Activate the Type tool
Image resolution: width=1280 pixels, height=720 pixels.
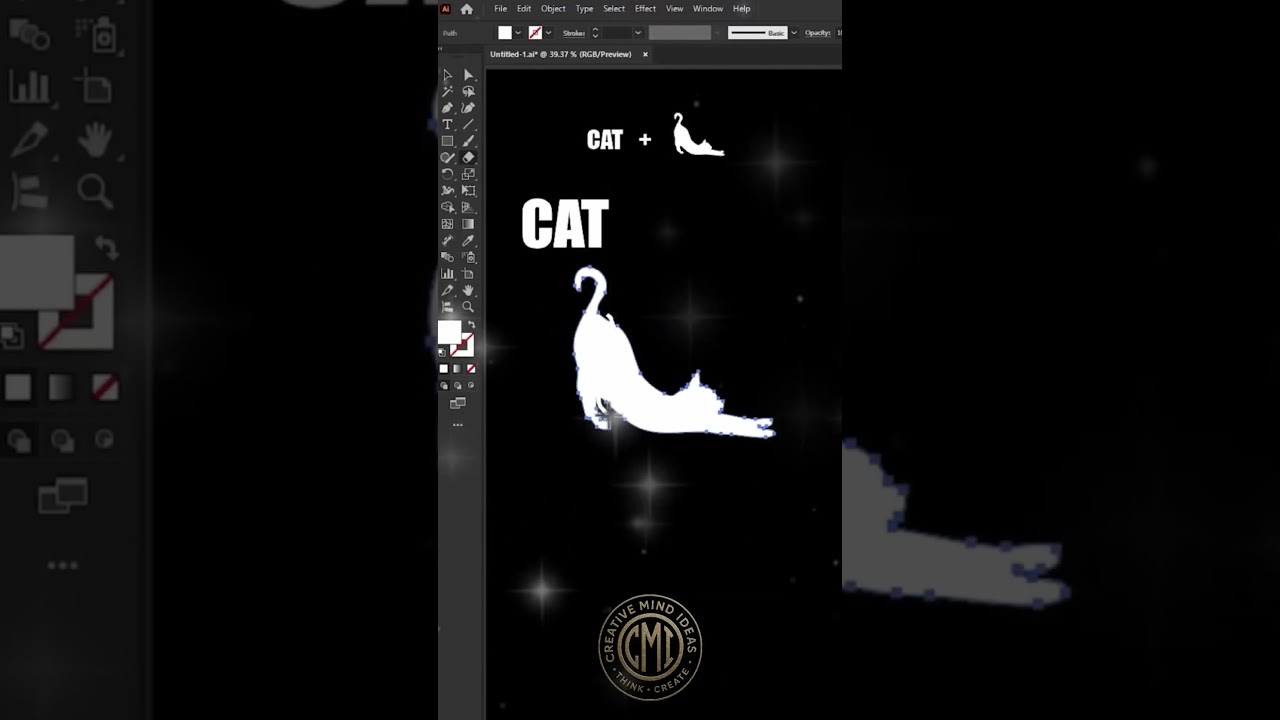click(x=447, y=124)
